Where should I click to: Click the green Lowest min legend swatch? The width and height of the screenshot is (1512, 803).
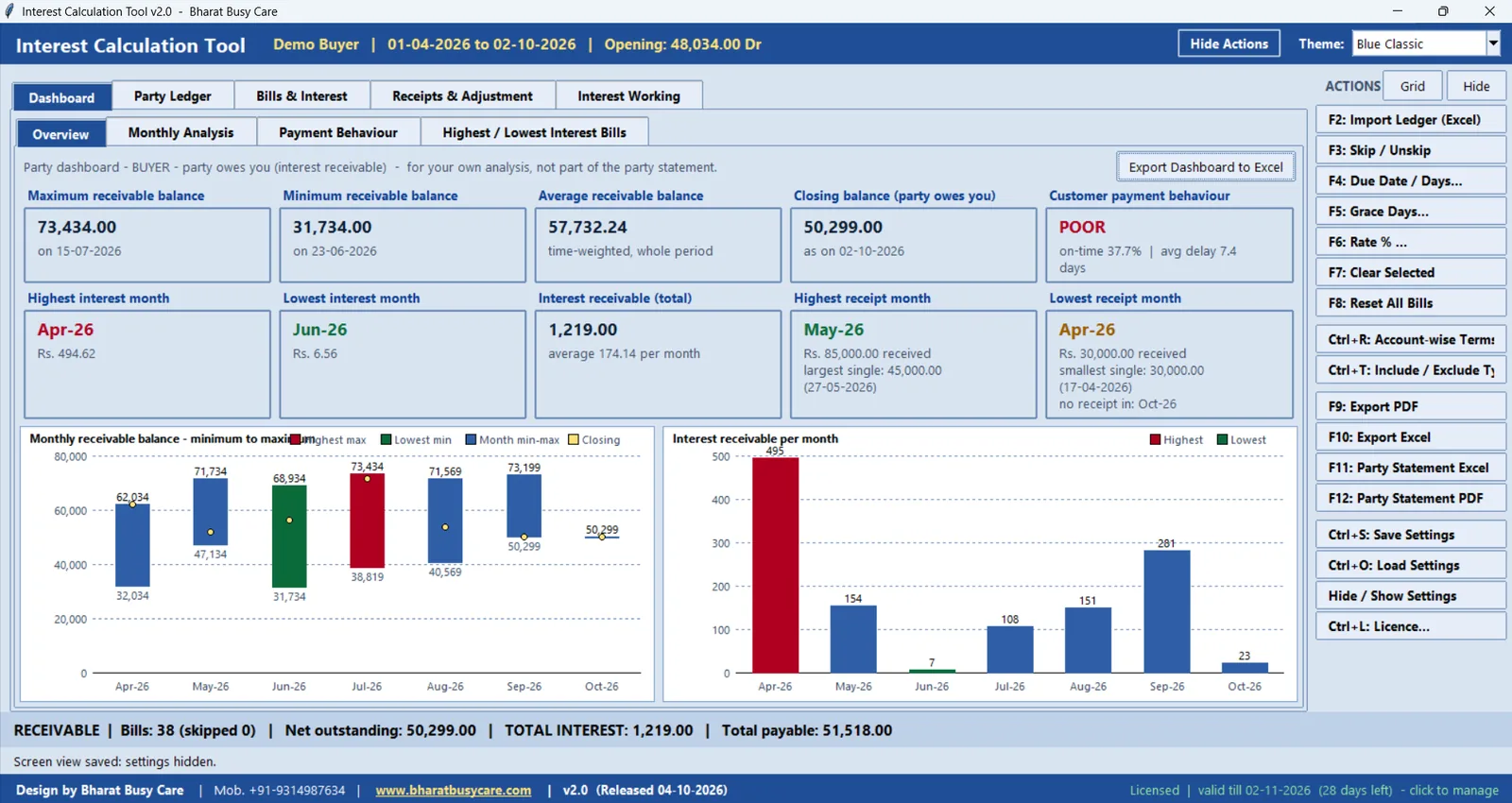pyautogui.click(x=386, y=439)
